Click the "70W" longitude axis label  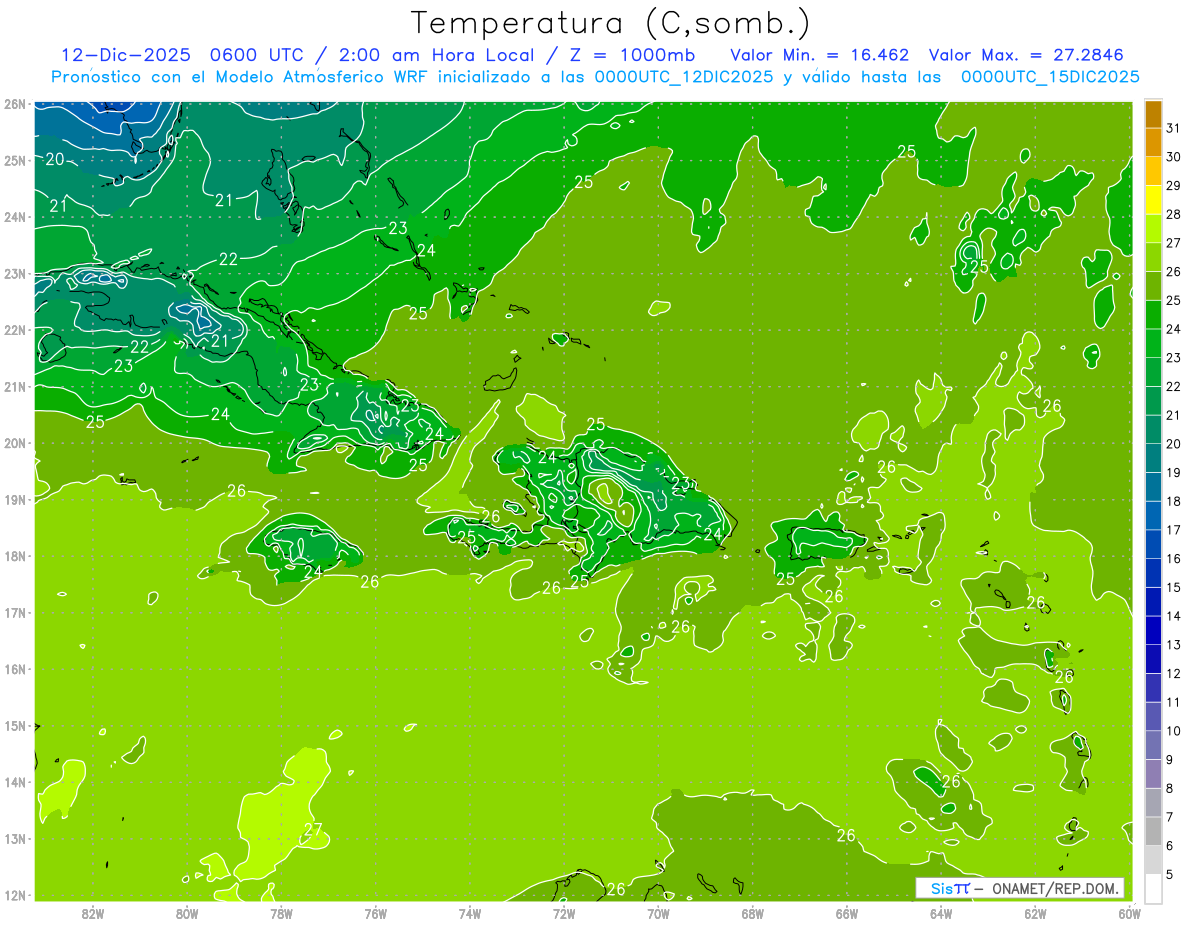(658, 913)
